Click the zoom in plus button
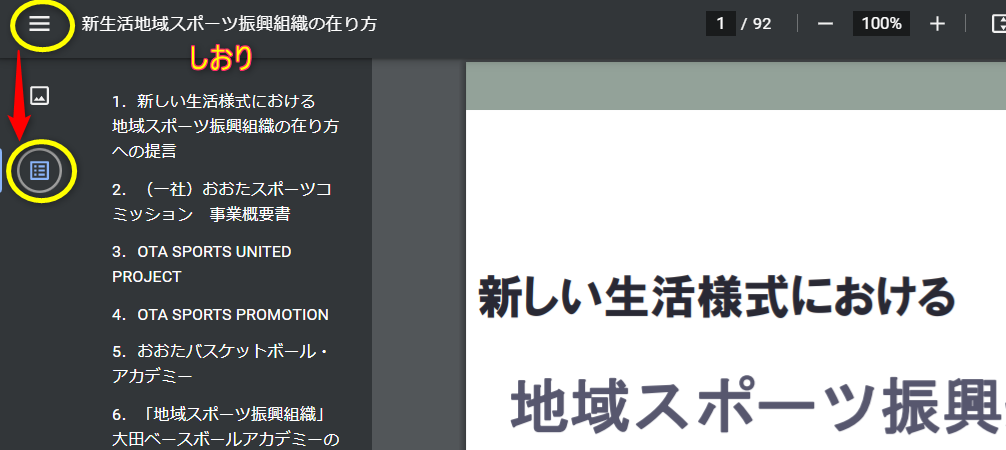Viewport: 1006px width, 450px height. [937, 24]
